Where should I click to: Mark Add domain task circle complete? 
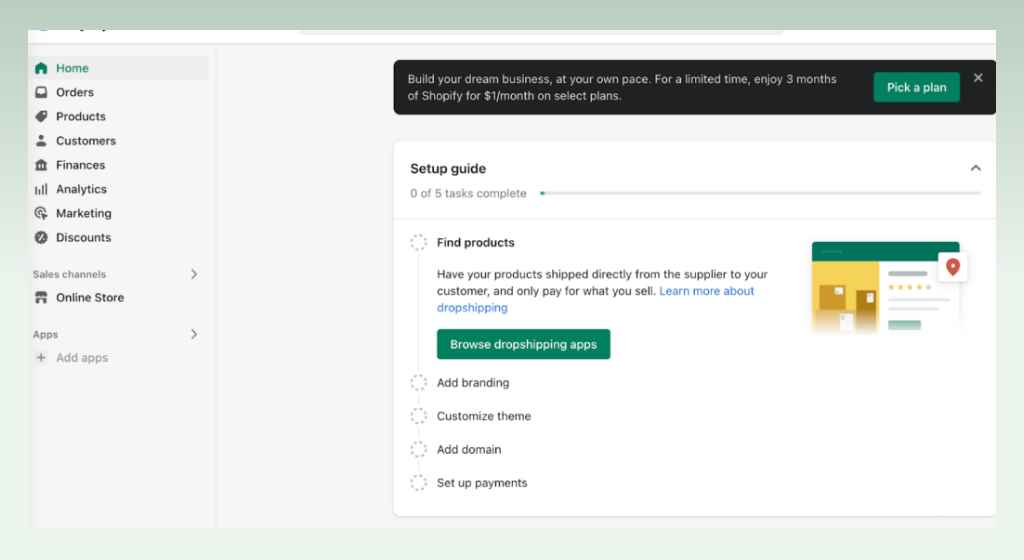click(x=419, y=450)
